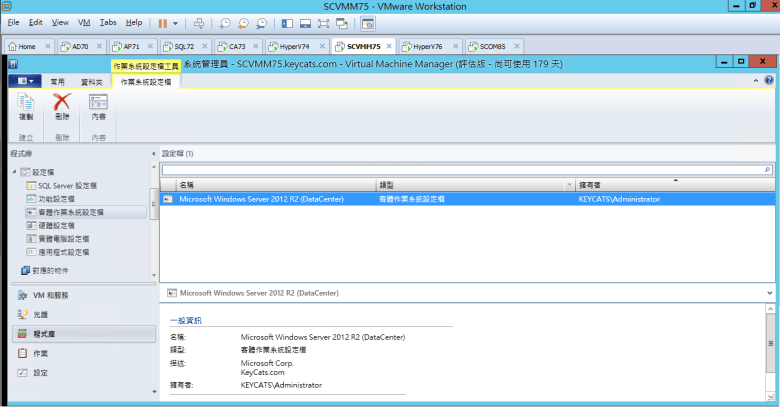Open 內容 (Properties) from the ribbon

[x=98, y=105]
